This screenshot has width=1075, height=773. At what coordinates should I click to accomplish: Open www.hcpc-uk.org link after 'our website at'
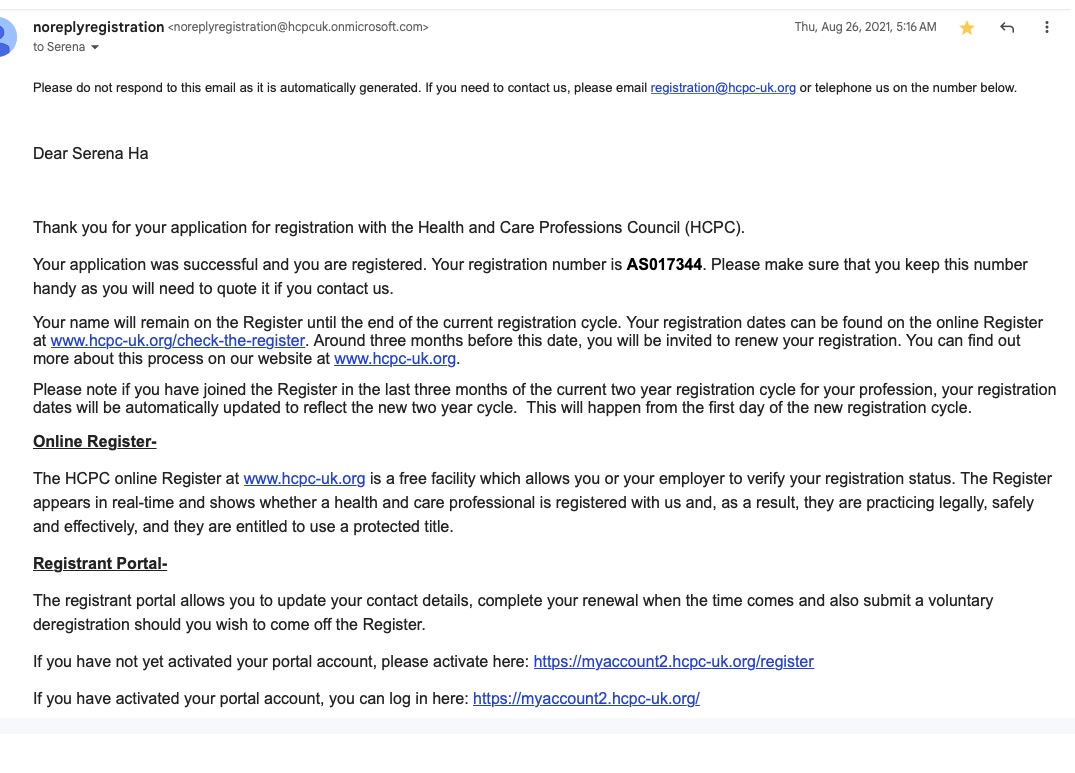[395, 358]
